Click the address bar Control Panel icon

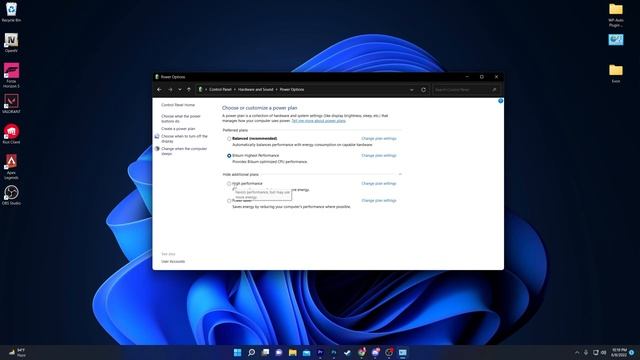[x=200, y=89]
